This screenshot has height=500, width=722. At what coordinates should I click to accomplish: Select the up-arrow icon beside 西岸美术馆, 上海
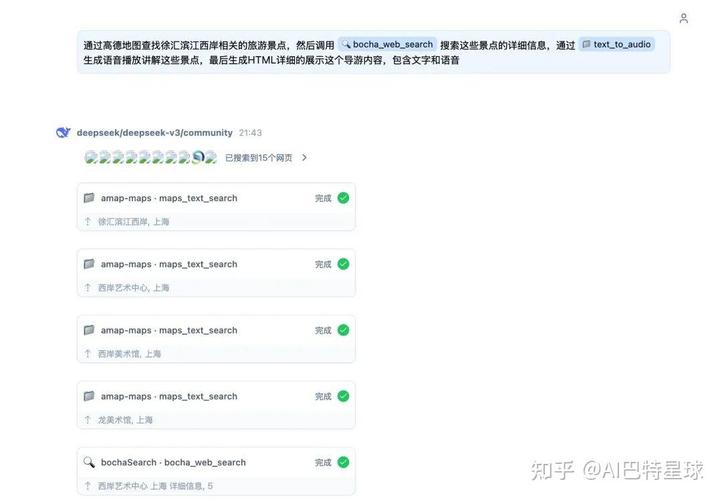pos(87,354)
